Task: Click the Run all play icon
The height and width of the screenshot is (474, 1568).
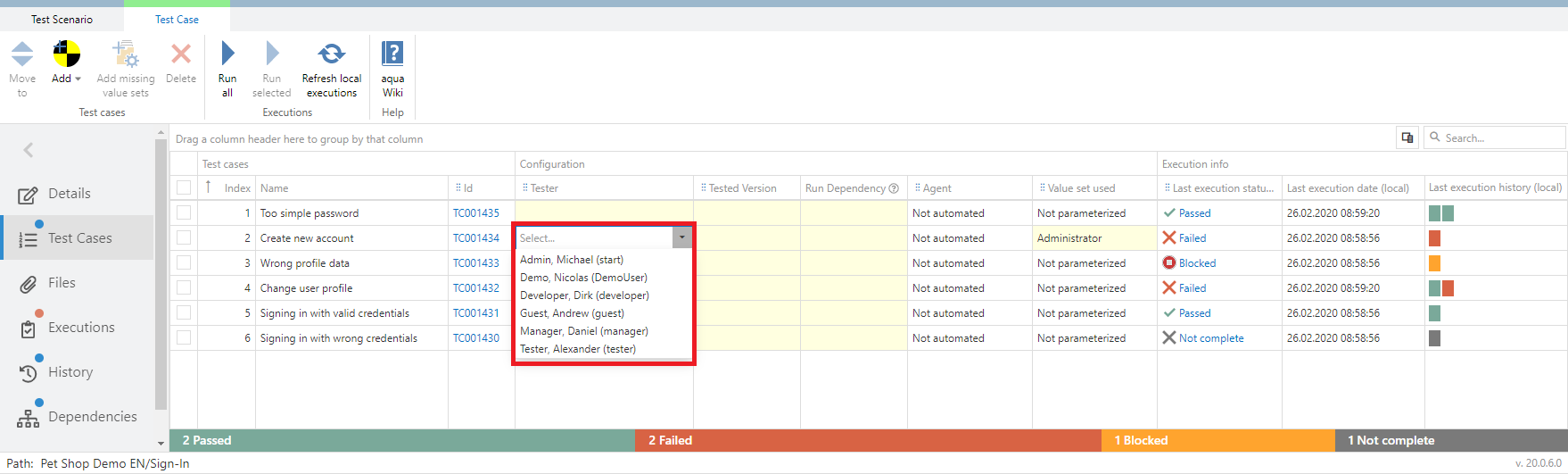Action: (x=227, y=54)
